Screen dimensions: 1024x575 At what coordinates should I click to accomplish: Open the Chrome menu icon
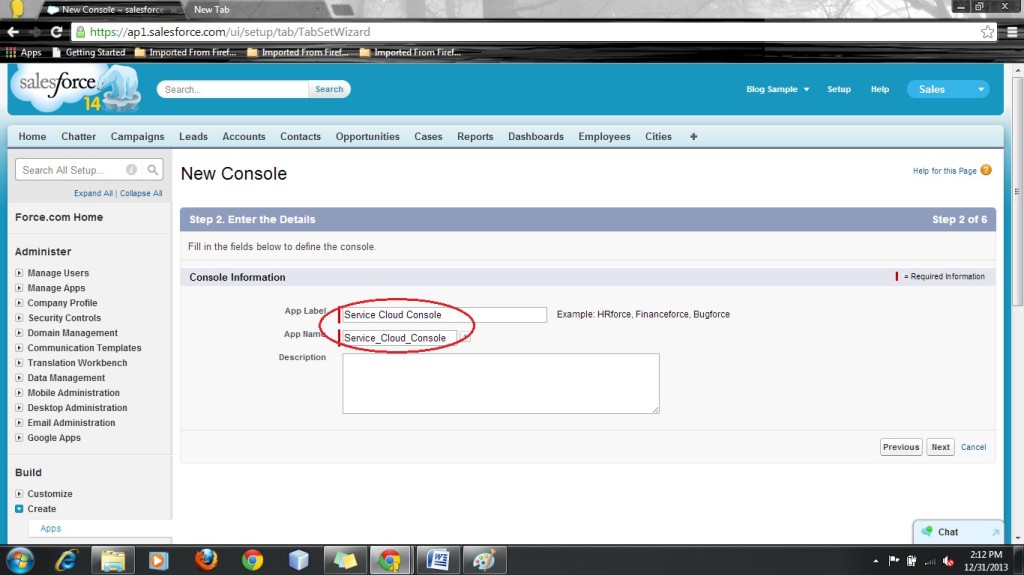tap(1012, 31)
